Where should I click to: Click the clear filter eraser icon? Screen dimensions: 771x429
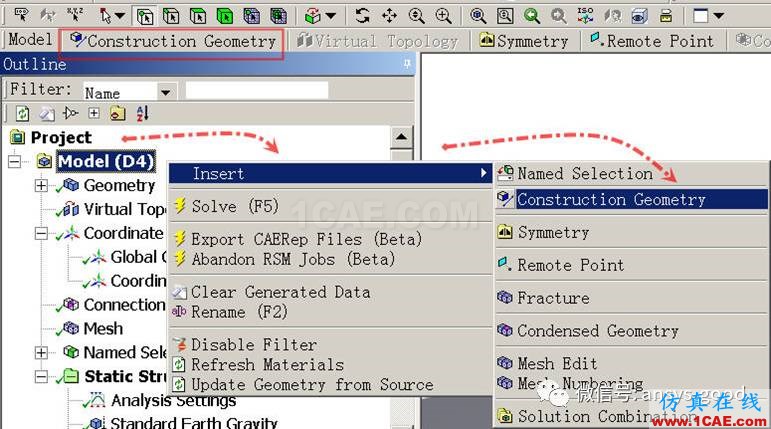(47, 114)
